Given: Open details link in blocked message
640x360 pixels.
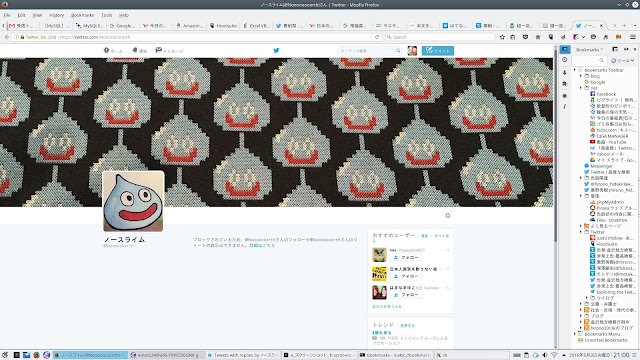Looking at the screenshot, I should pos(262,246).
